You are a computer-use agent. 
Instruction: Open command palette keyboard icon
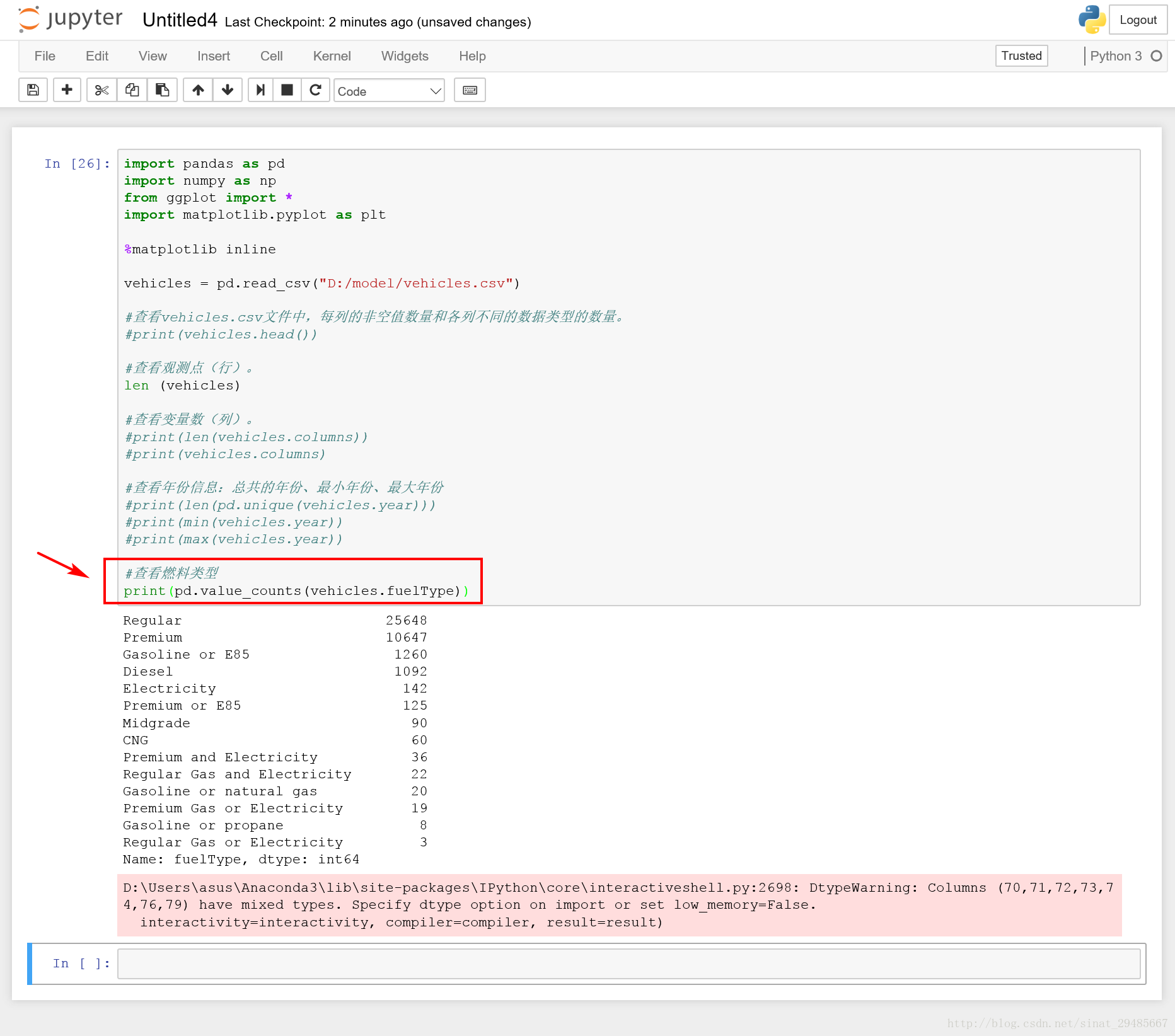pos(470,90)
